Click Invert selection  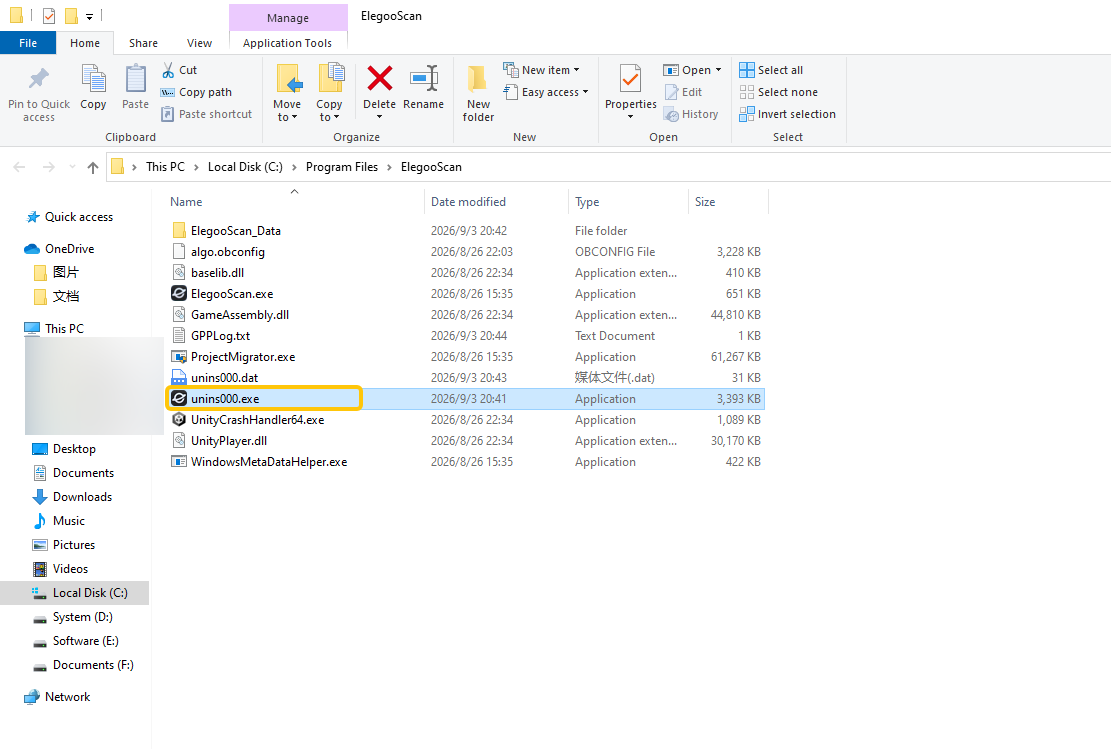787,114
